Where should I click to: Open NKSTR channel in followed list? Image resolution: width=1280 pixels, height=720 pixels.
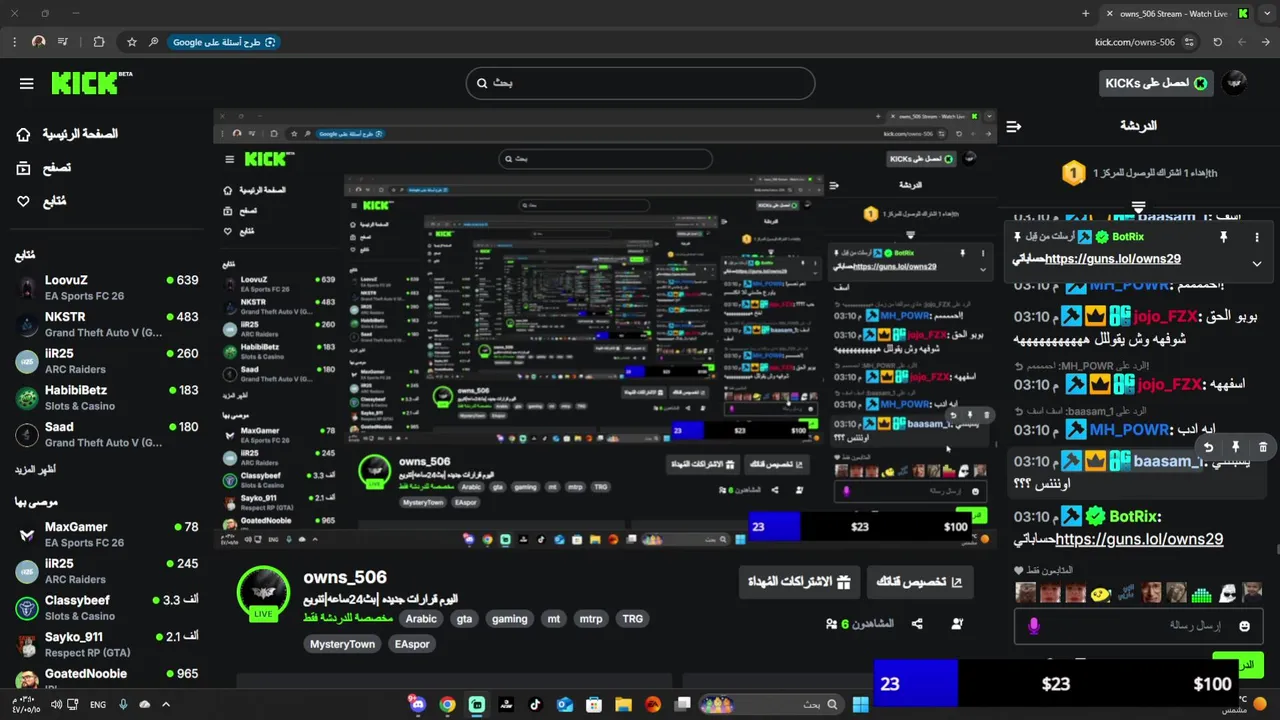point(108,324)
